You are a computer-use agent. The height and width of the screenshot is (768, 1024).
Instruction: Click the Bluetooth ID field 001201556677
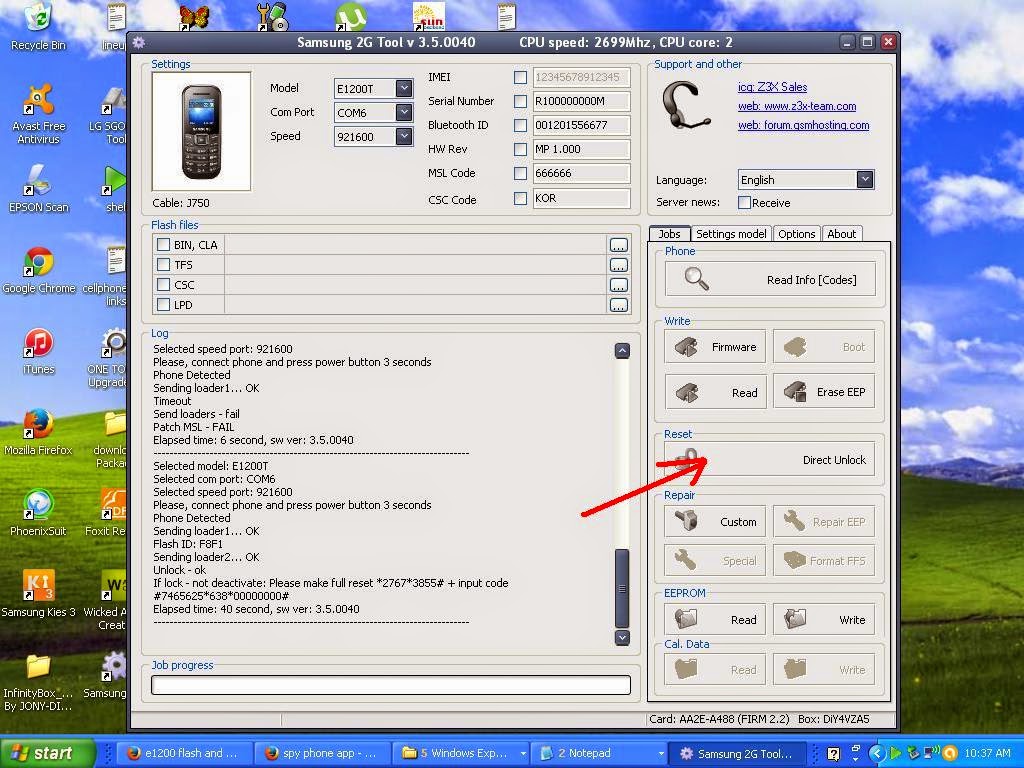(x=581, y=125)
